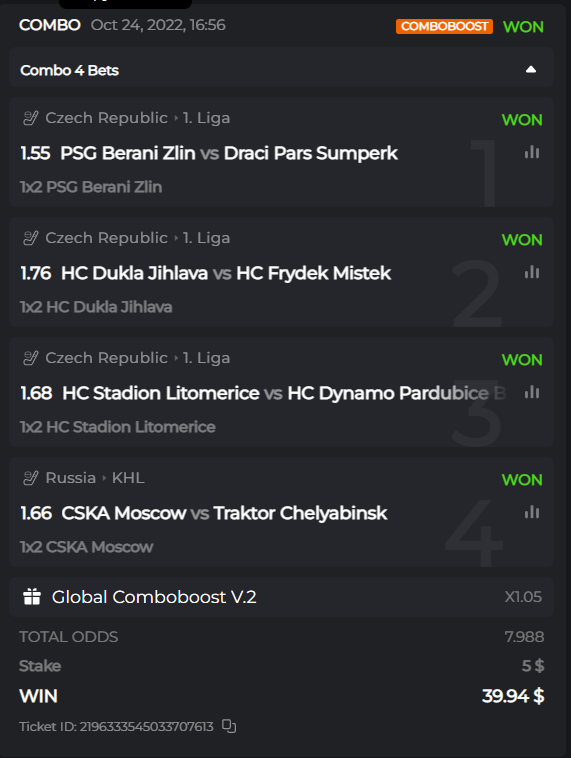This screenshot has width=571, height=758.
Task: Copy the Ticket ID using copy icon
Action: click(229, 726)
